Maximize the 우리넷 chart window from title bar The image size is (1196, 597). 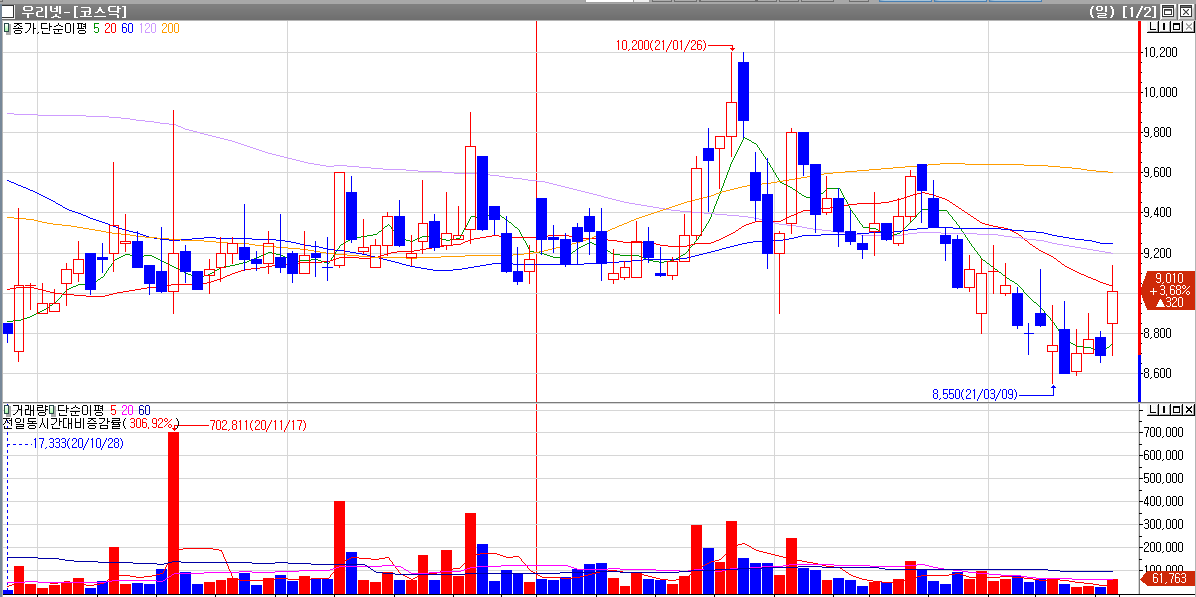1169,11
